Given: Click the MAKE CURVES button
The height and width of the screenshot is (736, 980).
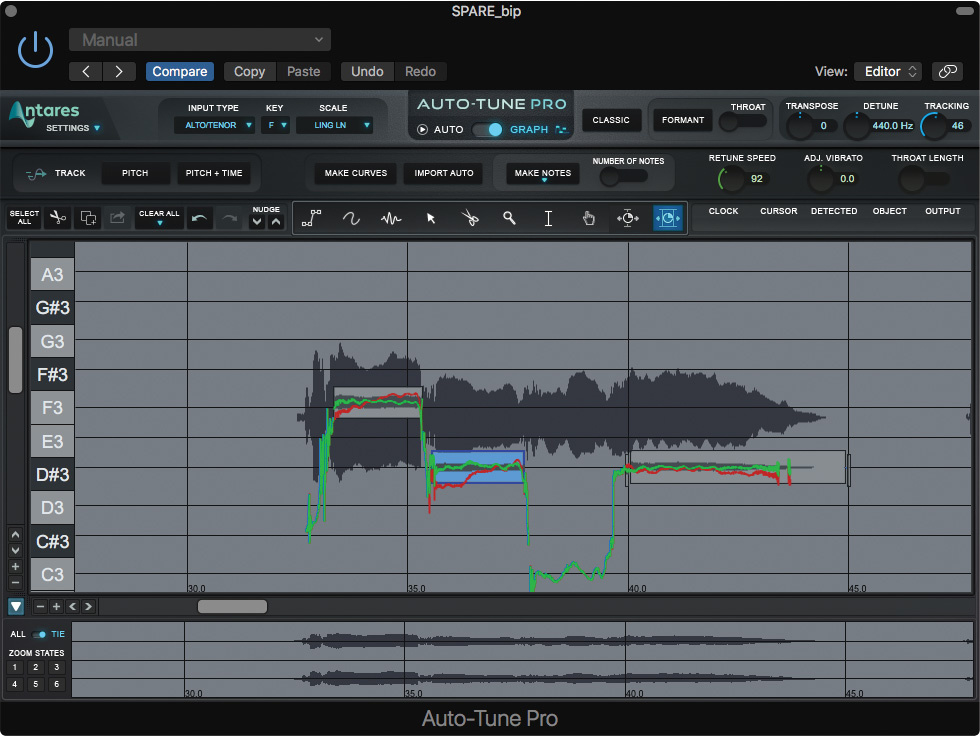Looking at the screenshot, I should tap(354, 172).
